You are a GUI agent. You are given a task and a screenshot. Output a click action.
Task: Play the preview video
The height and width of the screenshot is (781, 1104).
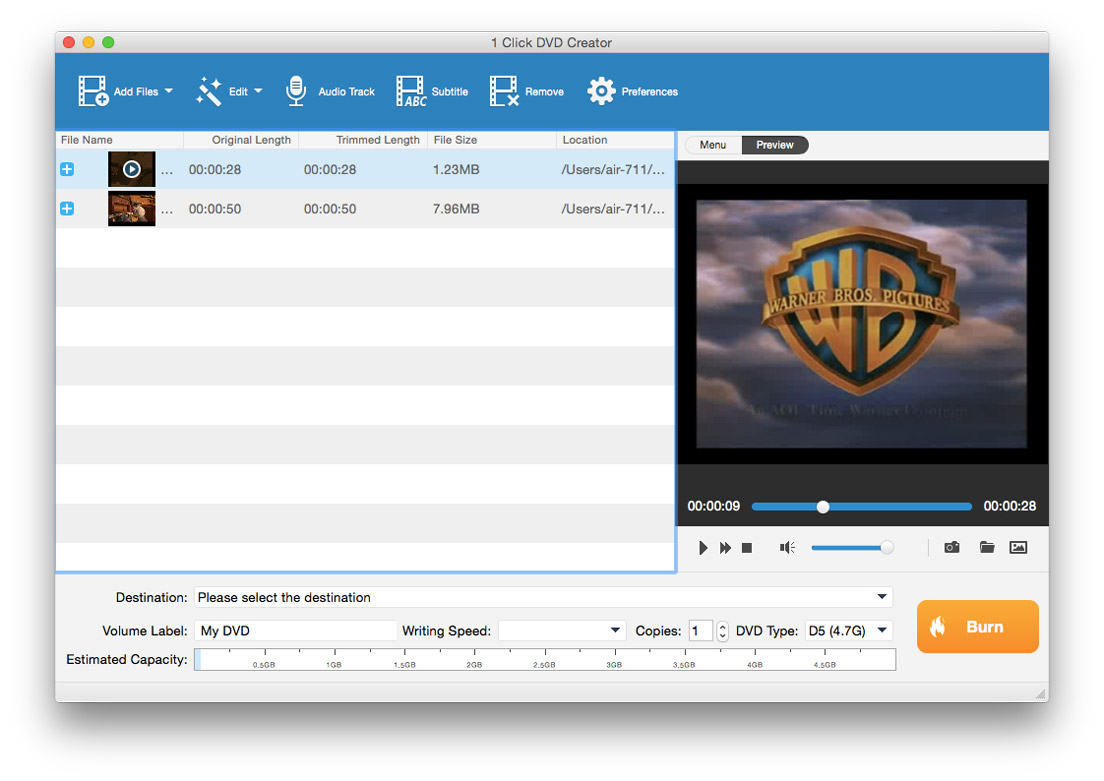(703, 547)
